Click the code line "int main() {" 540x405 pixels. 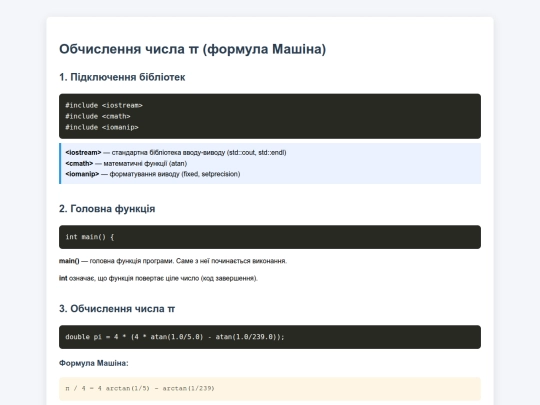coord(90,237)
